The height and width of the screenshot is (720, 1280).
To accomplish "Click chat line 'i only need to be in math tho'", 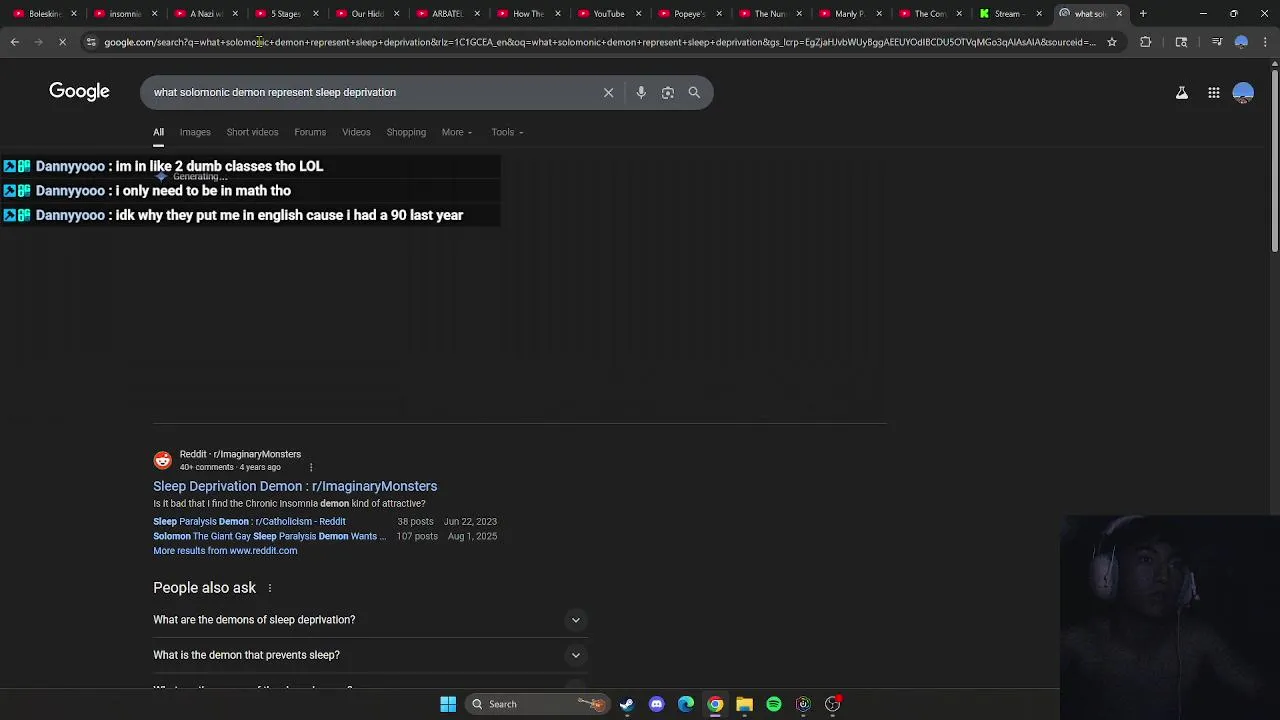I will pos(203,191).
